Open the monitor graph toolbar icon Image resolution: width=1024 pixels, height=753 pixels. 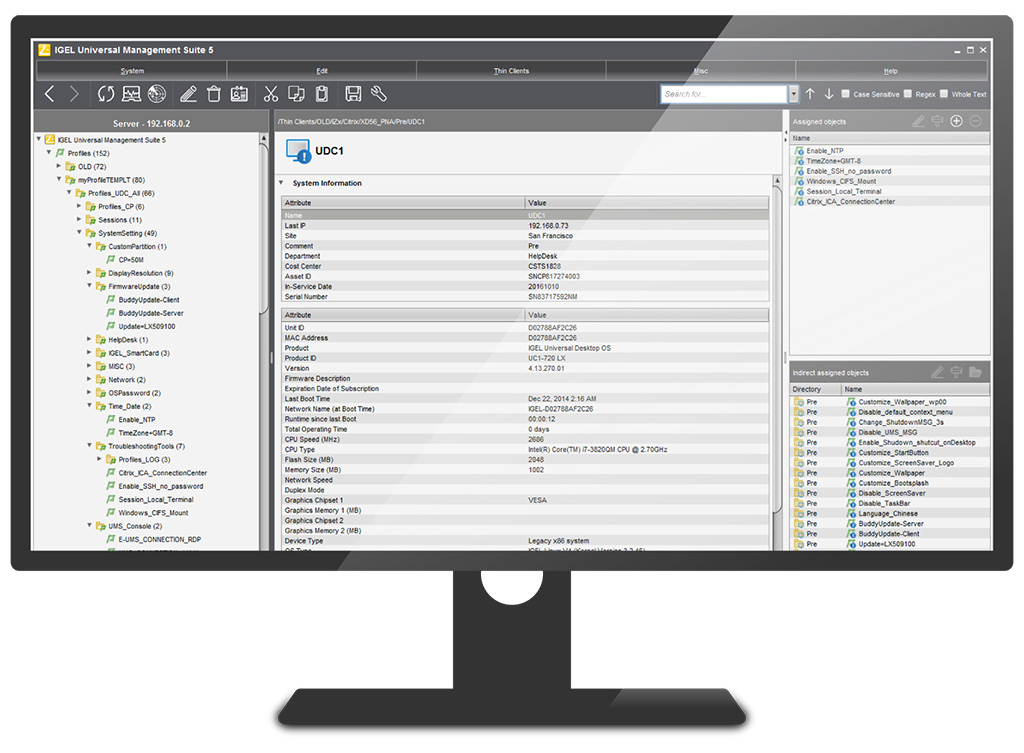coord(131,94)
